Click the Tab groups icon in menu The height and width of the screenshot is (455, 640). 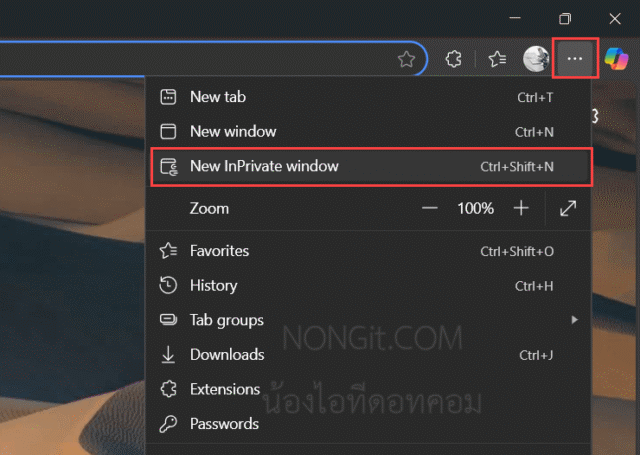tap(168, 319)
